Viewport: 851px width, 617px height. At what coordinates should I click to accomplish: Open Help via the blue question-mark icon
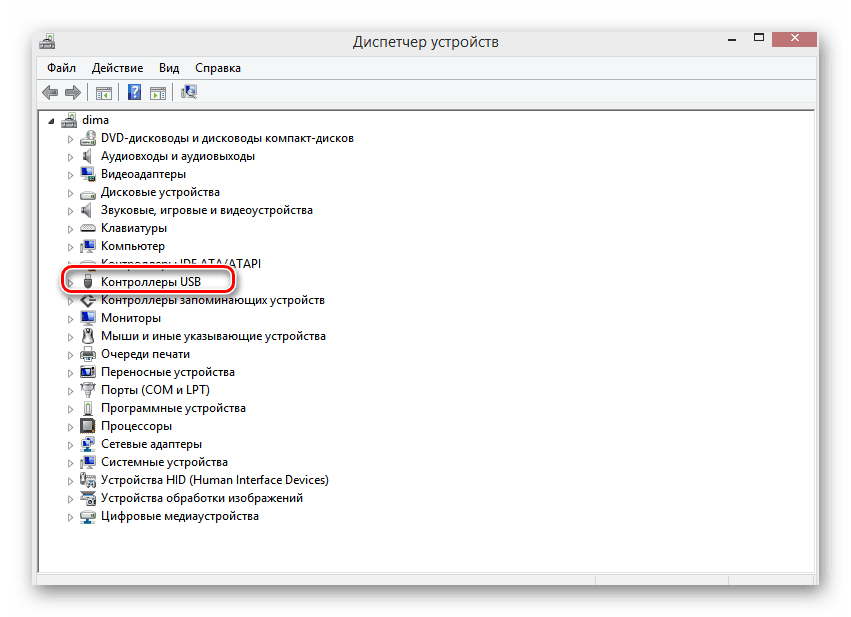tap(134, 93)
